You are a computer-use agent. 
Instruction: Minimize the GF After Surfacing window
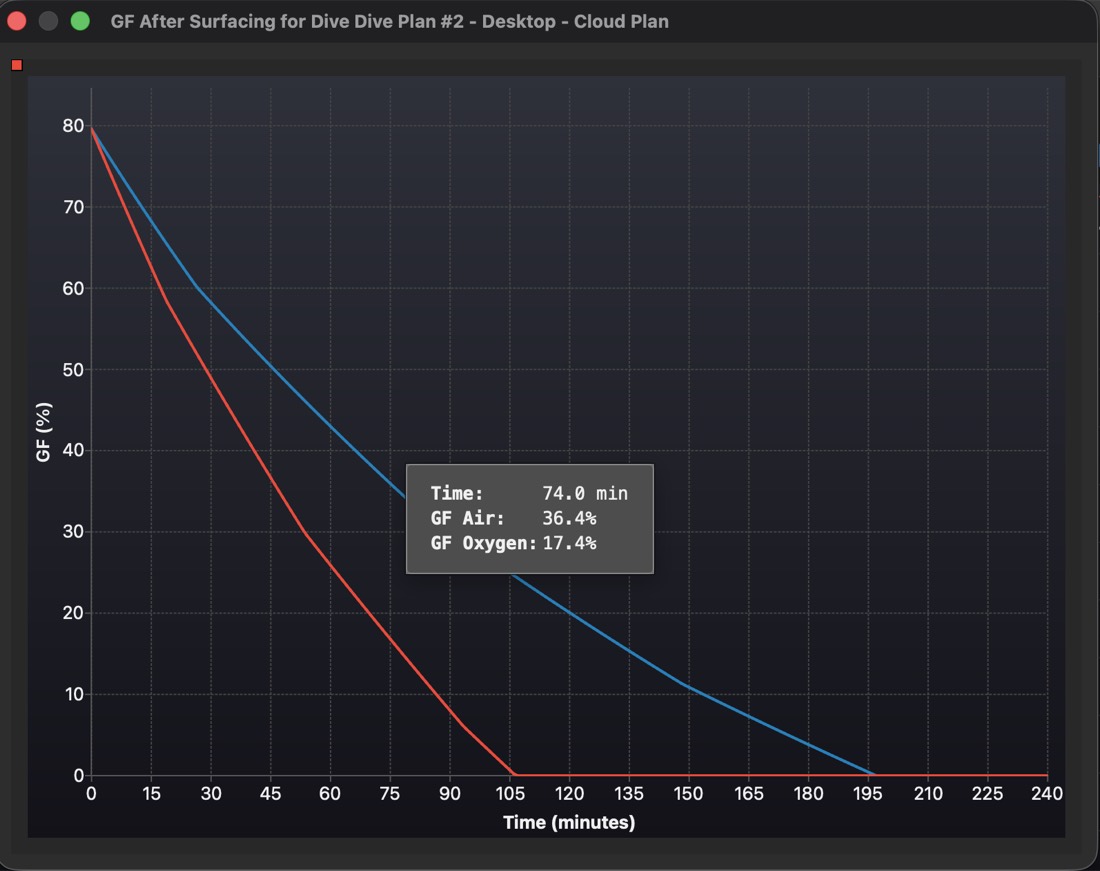(x=48, y=21)
